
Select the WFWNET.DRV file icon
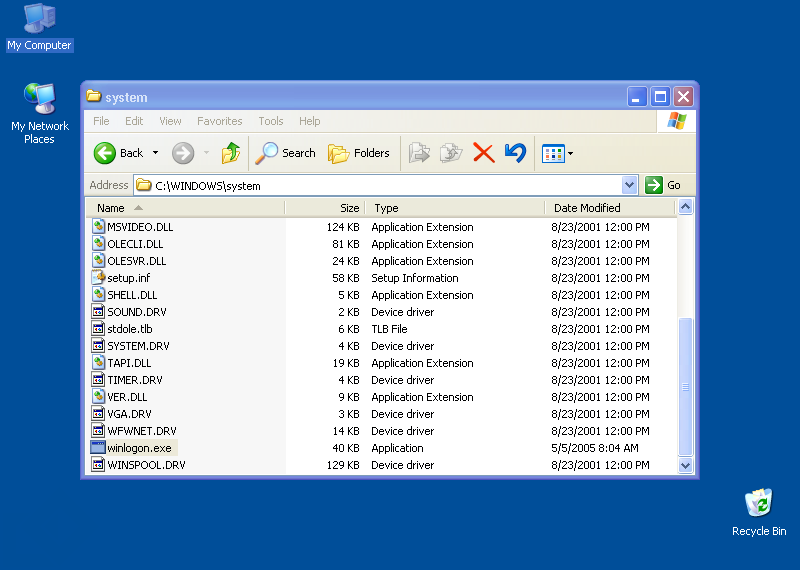click(x=98, y=431)
